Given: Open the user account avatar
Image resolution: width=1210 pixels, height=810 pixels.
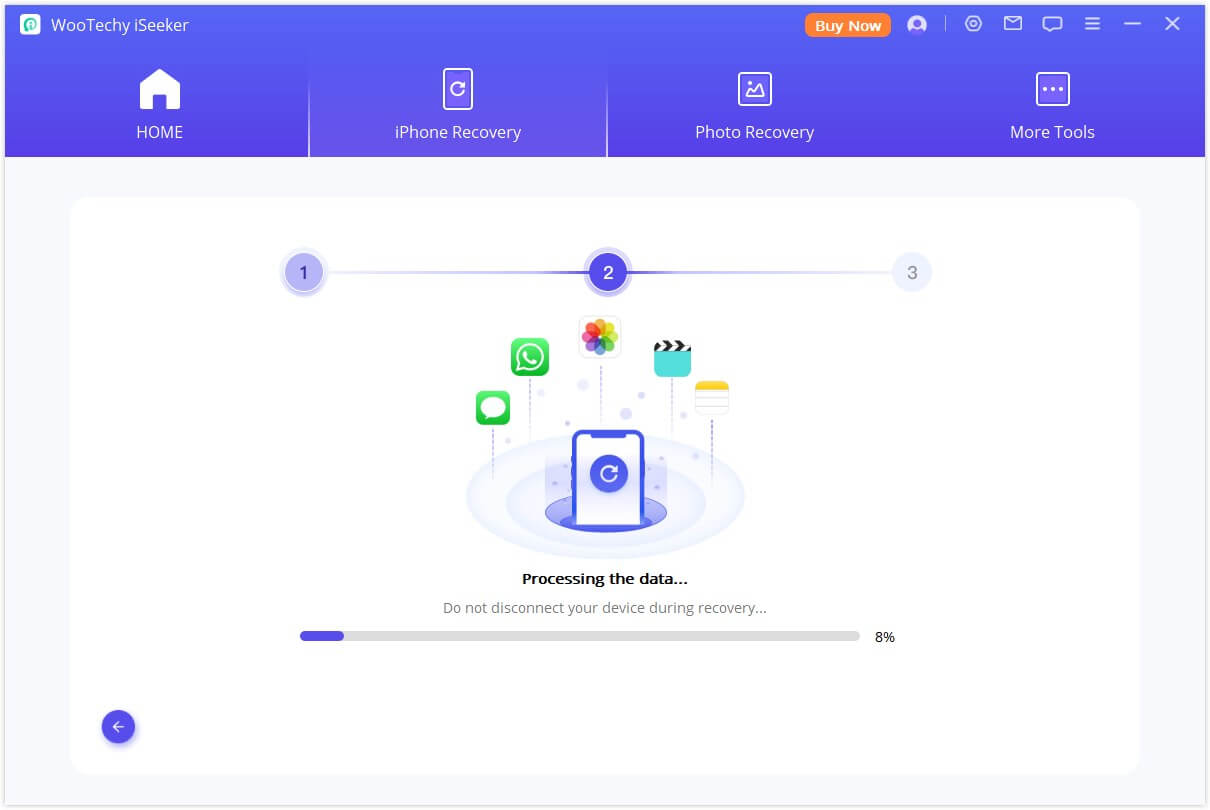Looking at the screenshot, I should [917, 24].
